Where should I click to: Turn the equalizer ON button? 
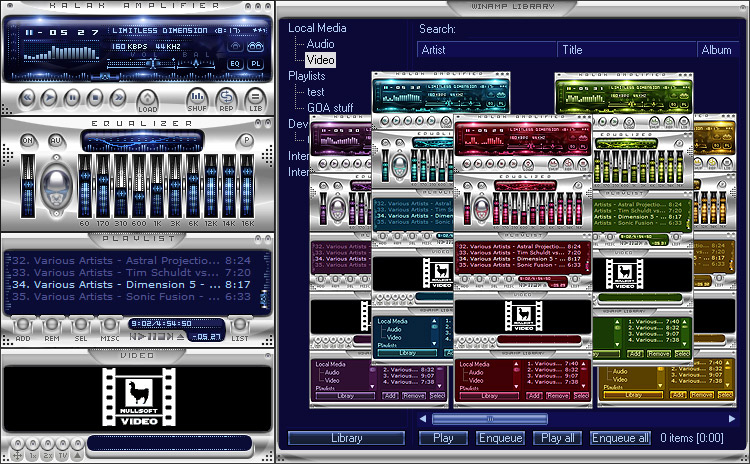point(27,140)
